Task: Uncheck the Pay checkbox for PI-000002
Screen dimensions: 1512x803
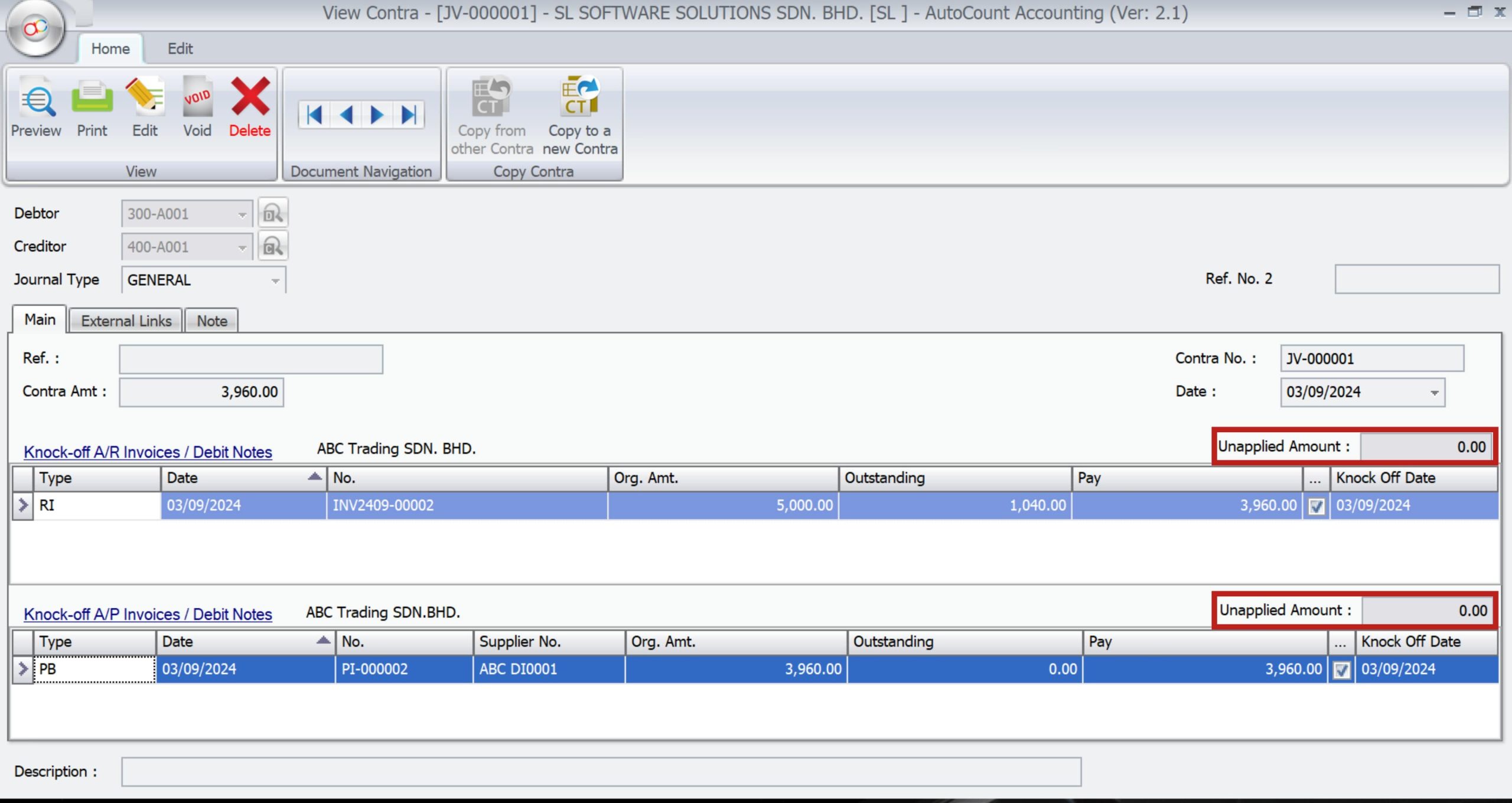Action: pos(1342,669)
